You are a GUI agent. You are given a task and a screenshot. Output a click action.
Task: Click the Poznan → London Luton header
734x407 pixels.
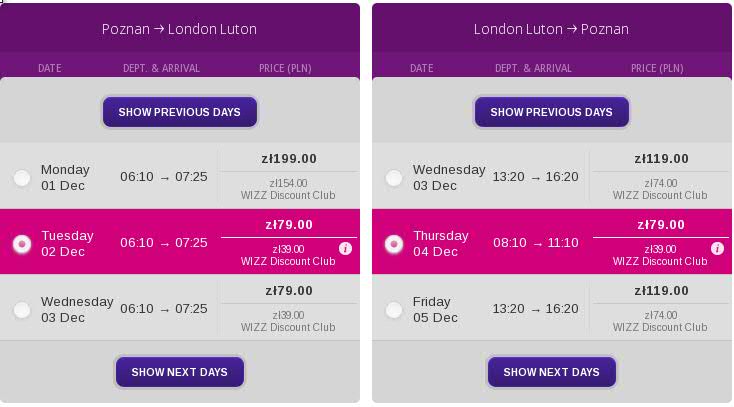[x=179, y=29]
